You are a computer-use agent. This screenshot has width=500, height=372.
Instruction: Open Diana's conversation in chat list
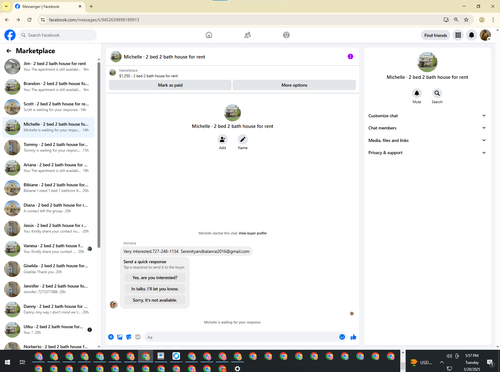tap(48, 208)
